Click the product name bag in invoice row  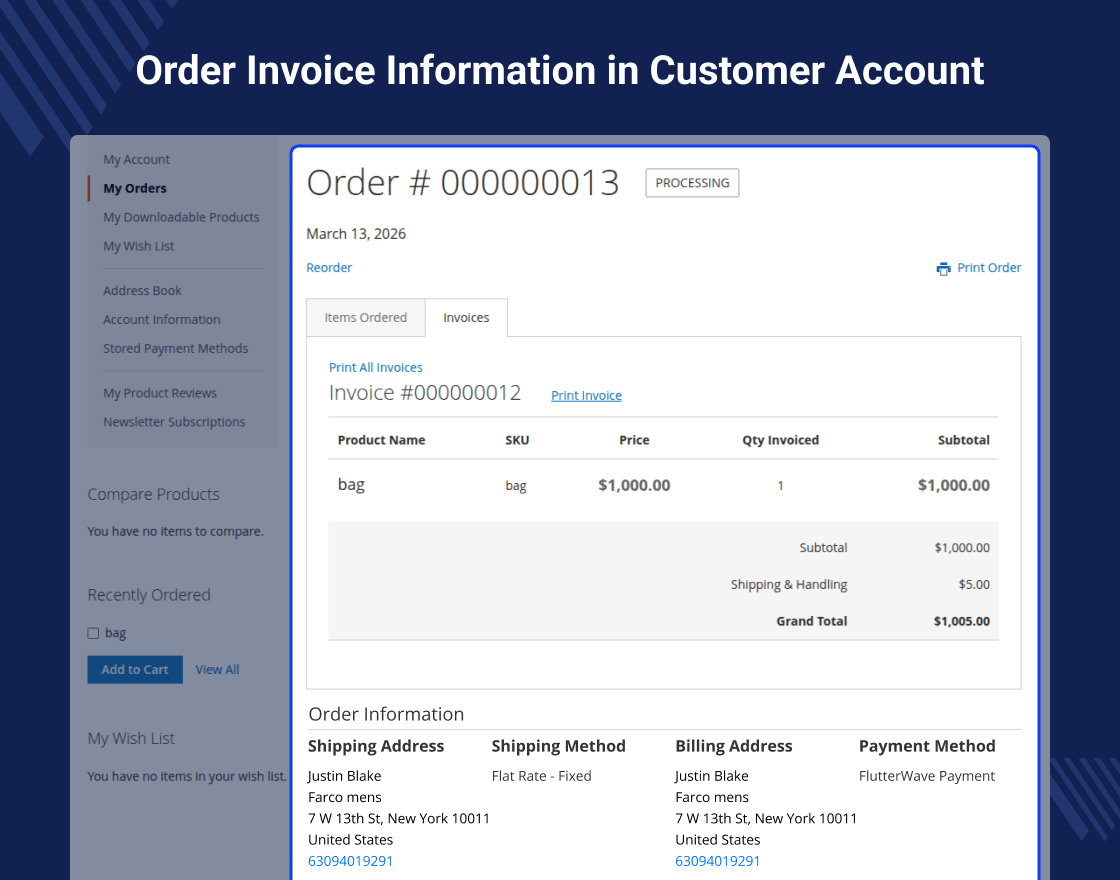(x=351, y=485)
